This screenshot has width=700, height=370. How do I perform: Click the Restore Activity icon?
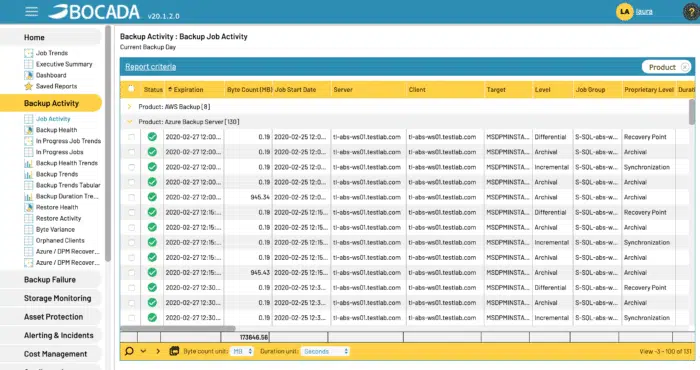[29, 218]
